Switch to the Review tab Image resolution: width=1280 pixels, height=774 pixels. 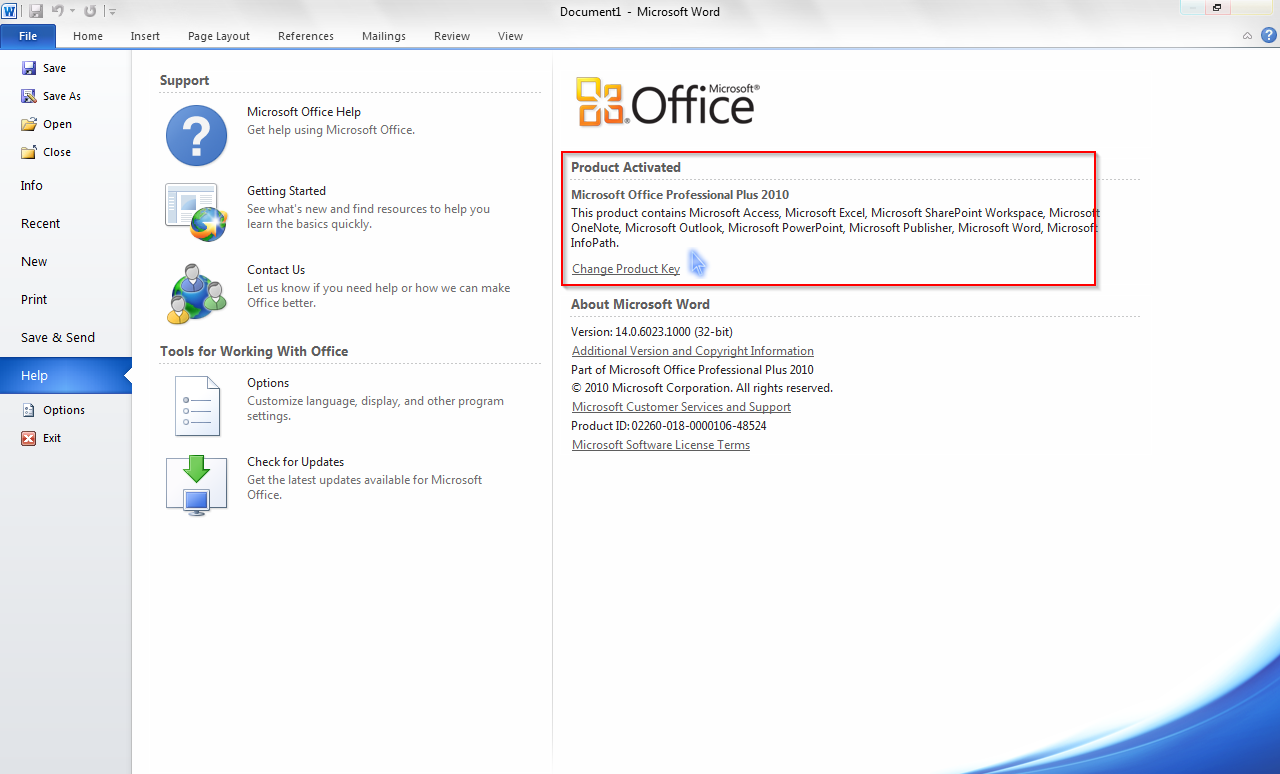pos(452,36)
